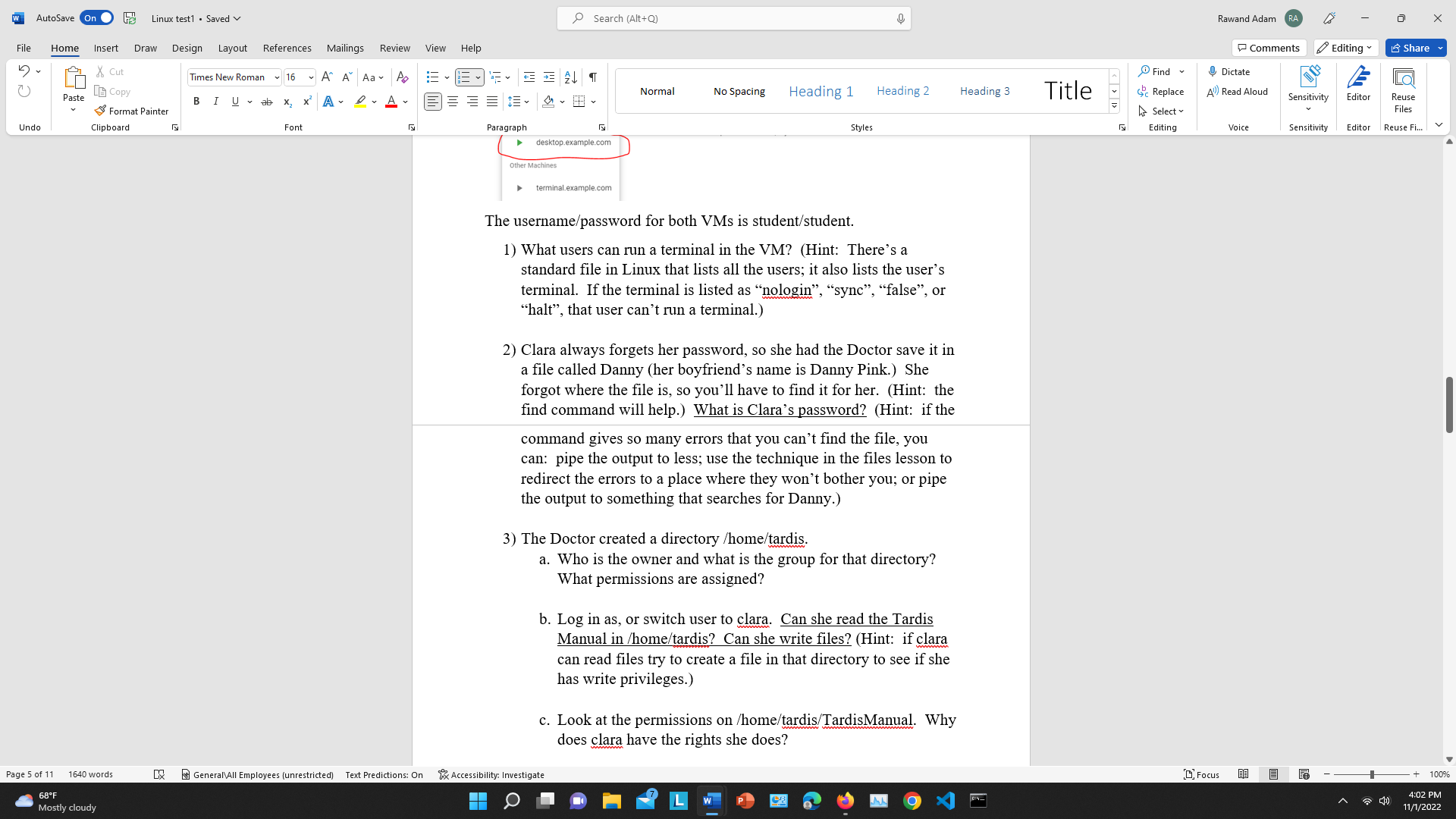Open the References tab
The image size is (1456, 819).
point(287,48)
